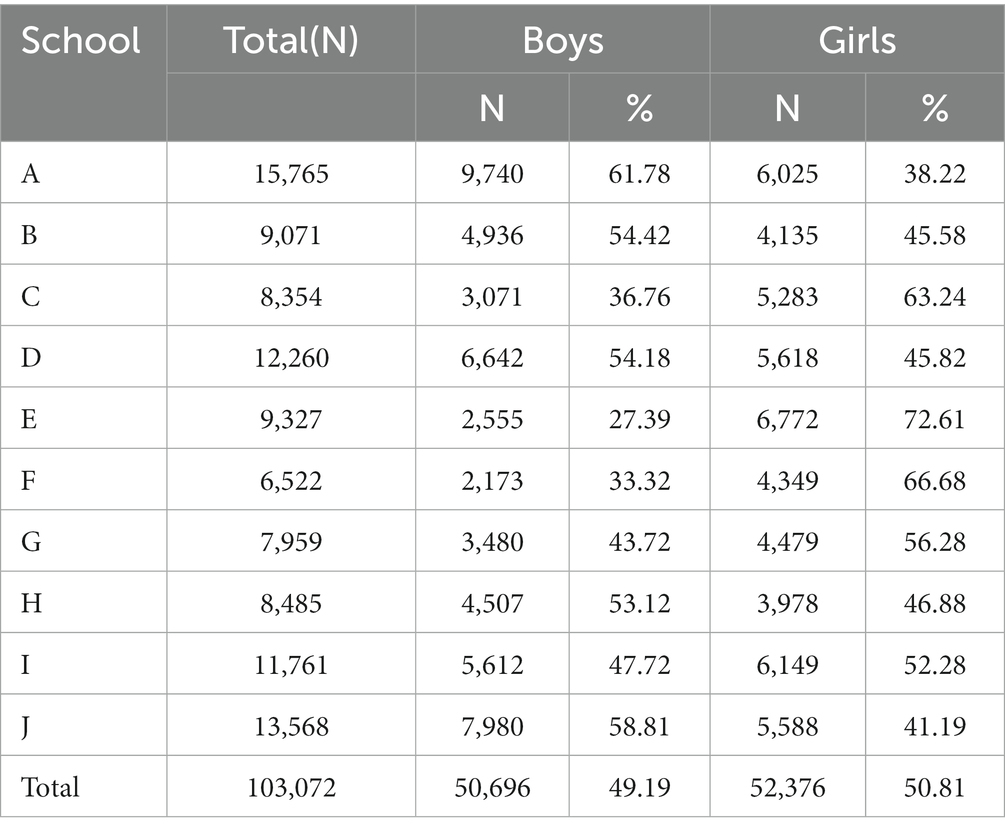Click the School column header

(x=81, y=40)
